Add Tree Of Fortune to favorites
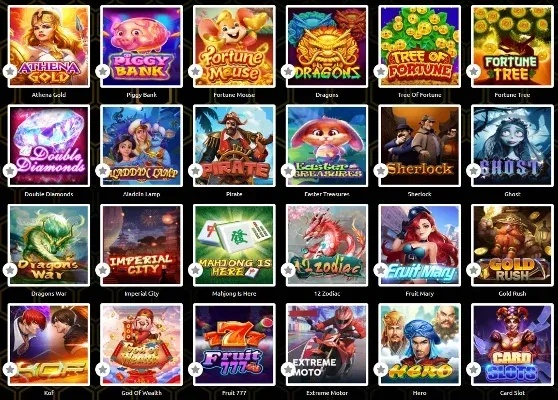Image resolution: width=558 pixels, height=400 pixels. click(381, 72)
